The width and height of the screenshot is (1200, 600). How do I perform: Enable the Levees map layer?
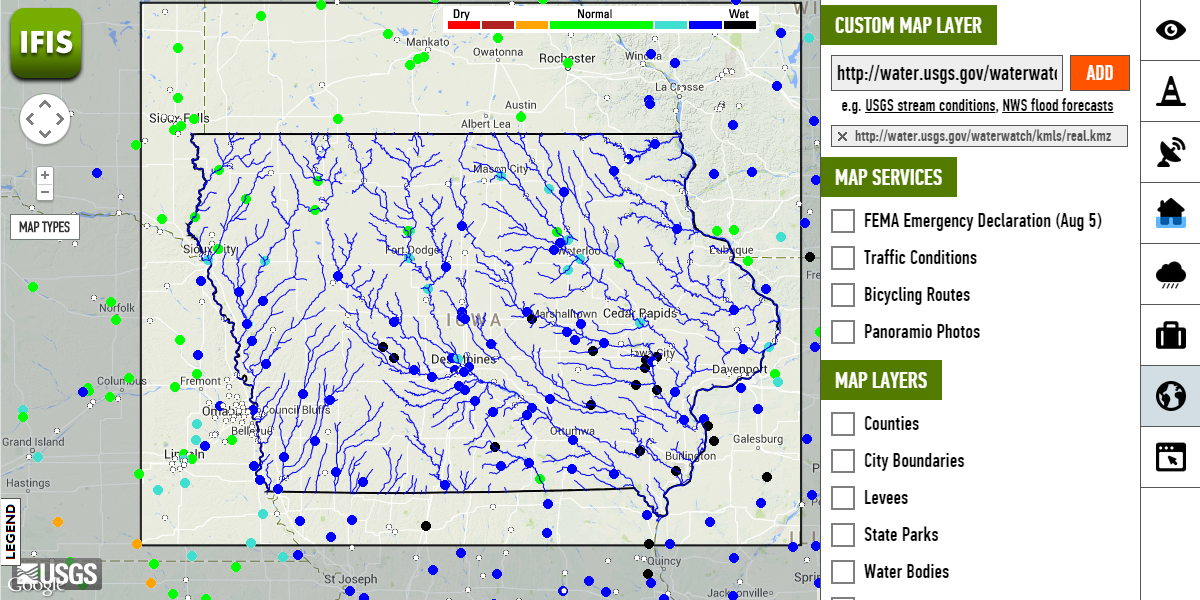coord(842,497)
